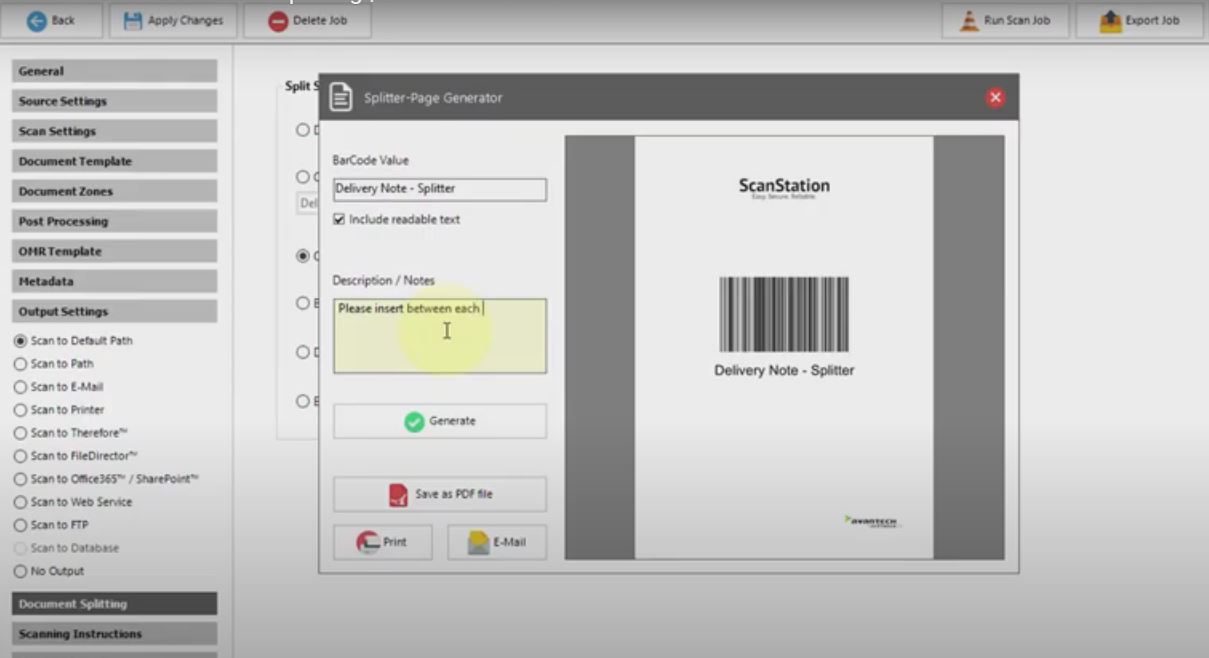Screen dimensions: 1209x658
Task: Click the ScanStation logo in the preview
Action: (x=784, y=187)
